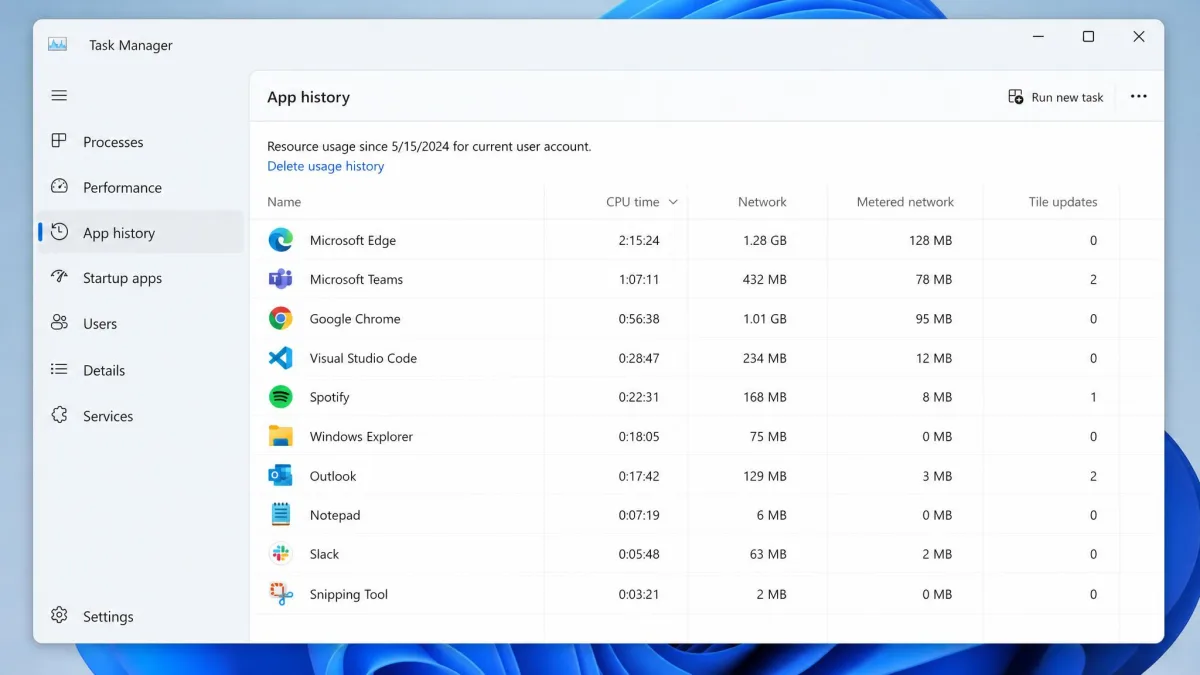Image resolution: width=1200 pixels, height=675 pixels.
Task: Click the Processes sidebar icon
Action: tap(59, 141)
